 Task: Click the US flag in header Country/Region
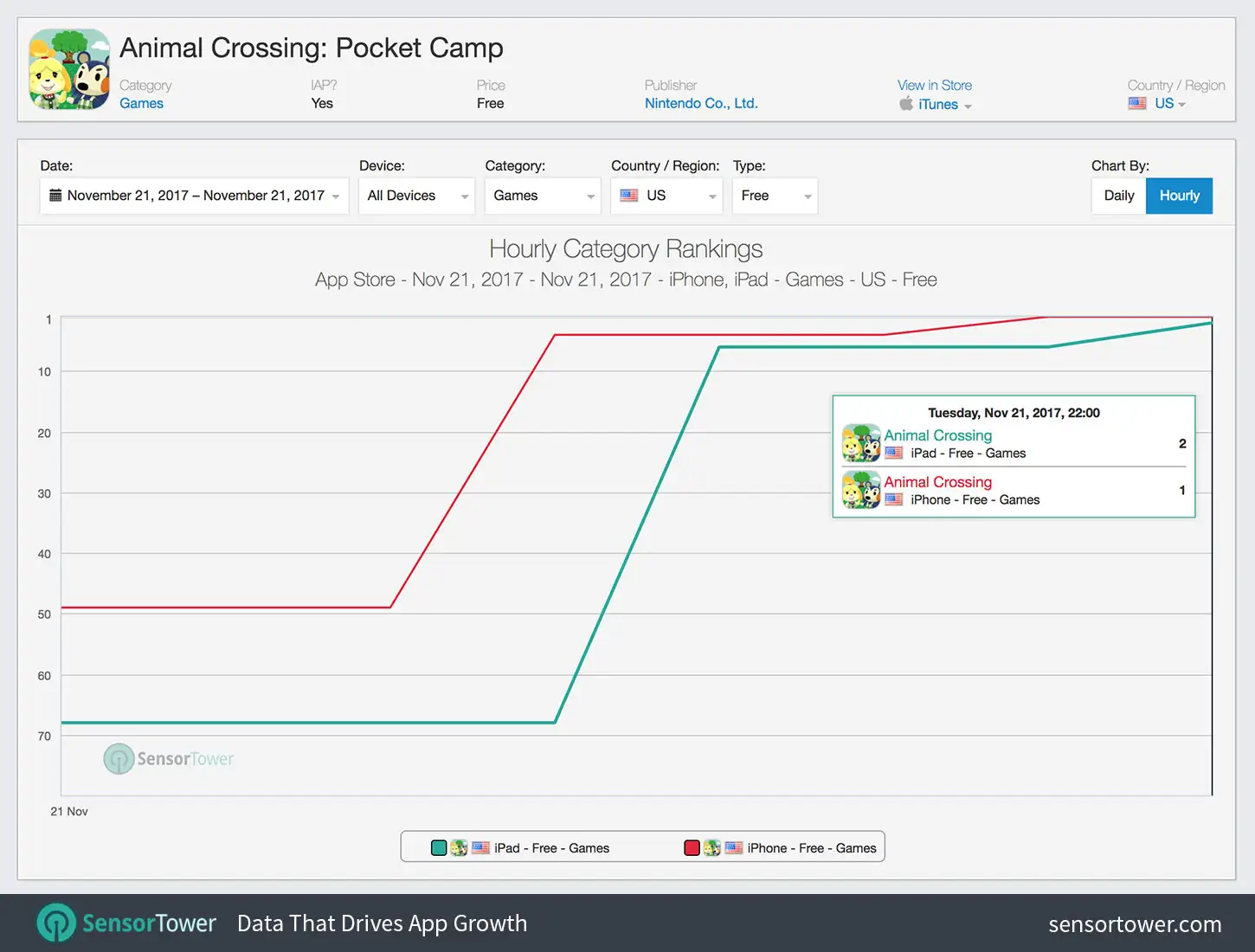[x=1137, y=103]
